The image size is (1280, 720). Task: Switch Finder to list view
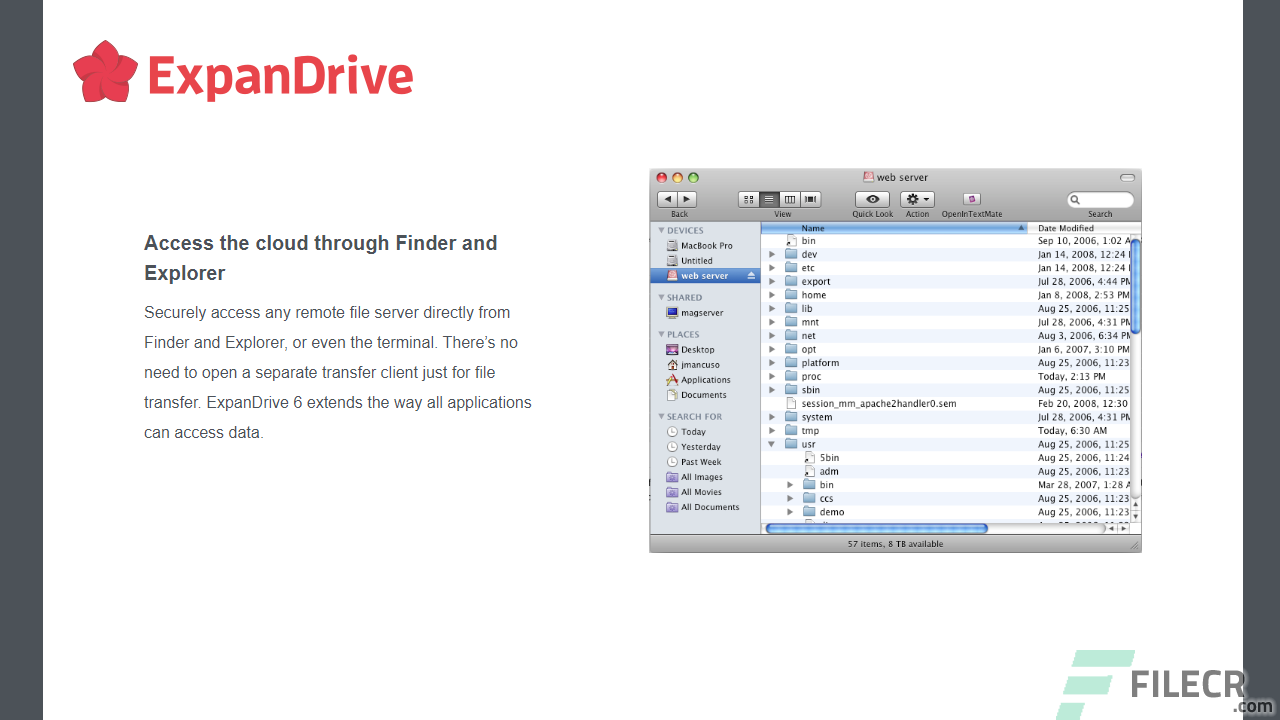769,199
